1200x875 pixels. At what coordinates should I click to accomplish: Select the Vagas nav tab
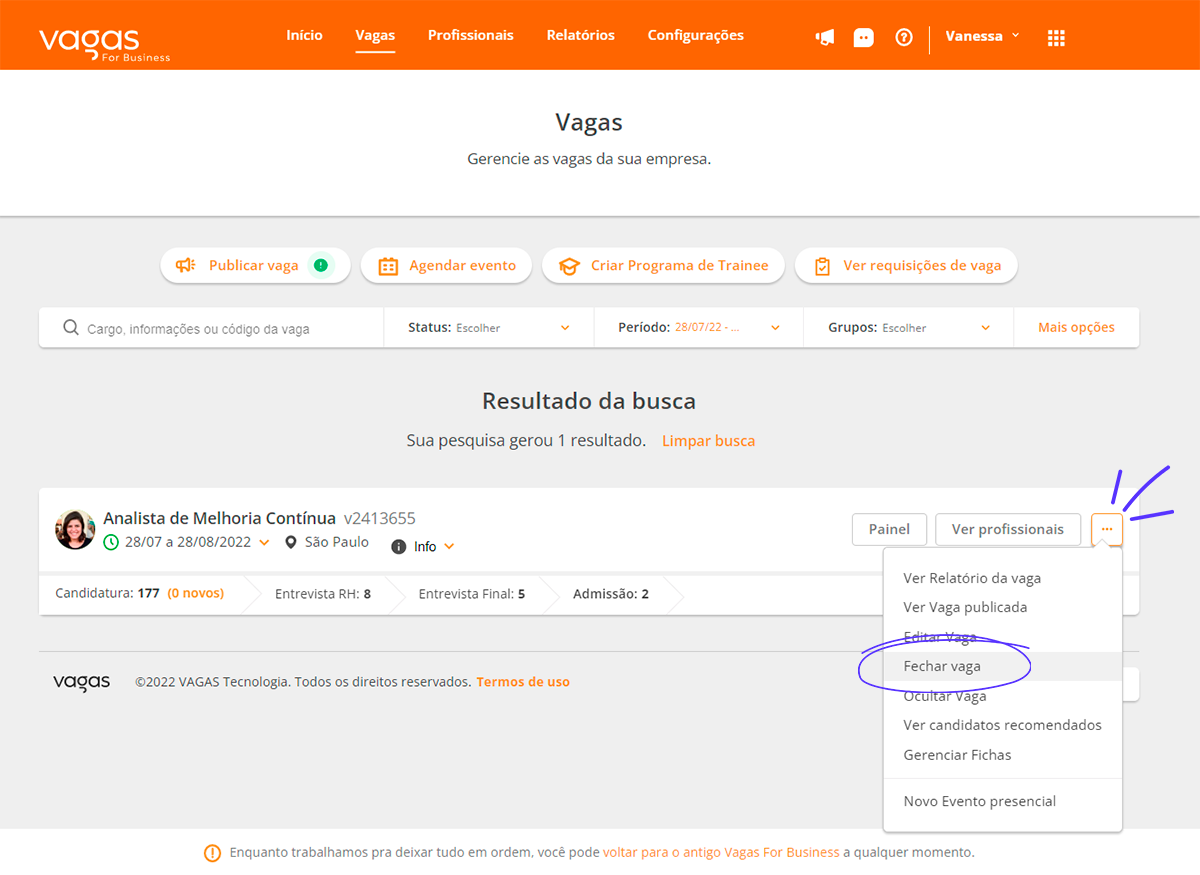click(x=375, y=36)
